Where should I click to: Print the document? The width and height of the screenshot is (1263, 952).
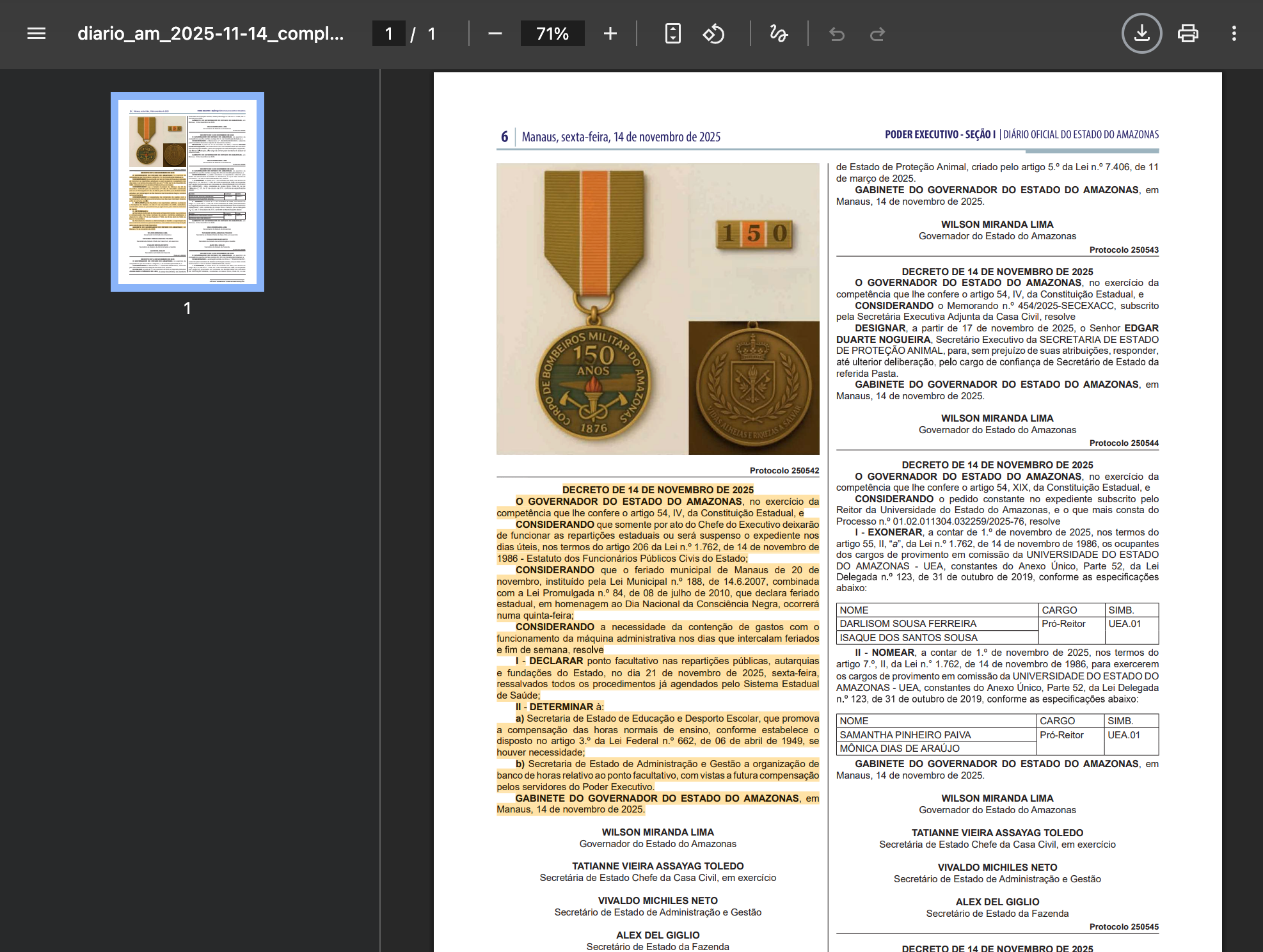1188,33
